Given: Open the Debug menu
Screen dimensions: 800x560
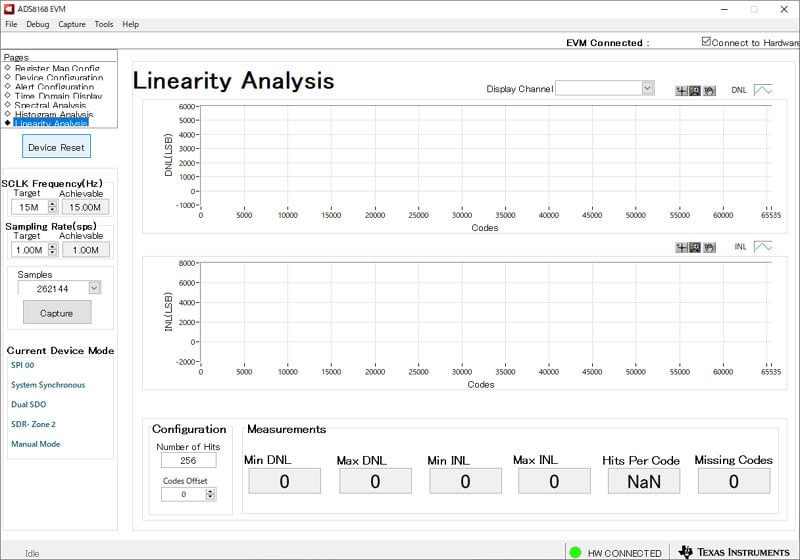Looking at the screenshot, I should (38, 24).
